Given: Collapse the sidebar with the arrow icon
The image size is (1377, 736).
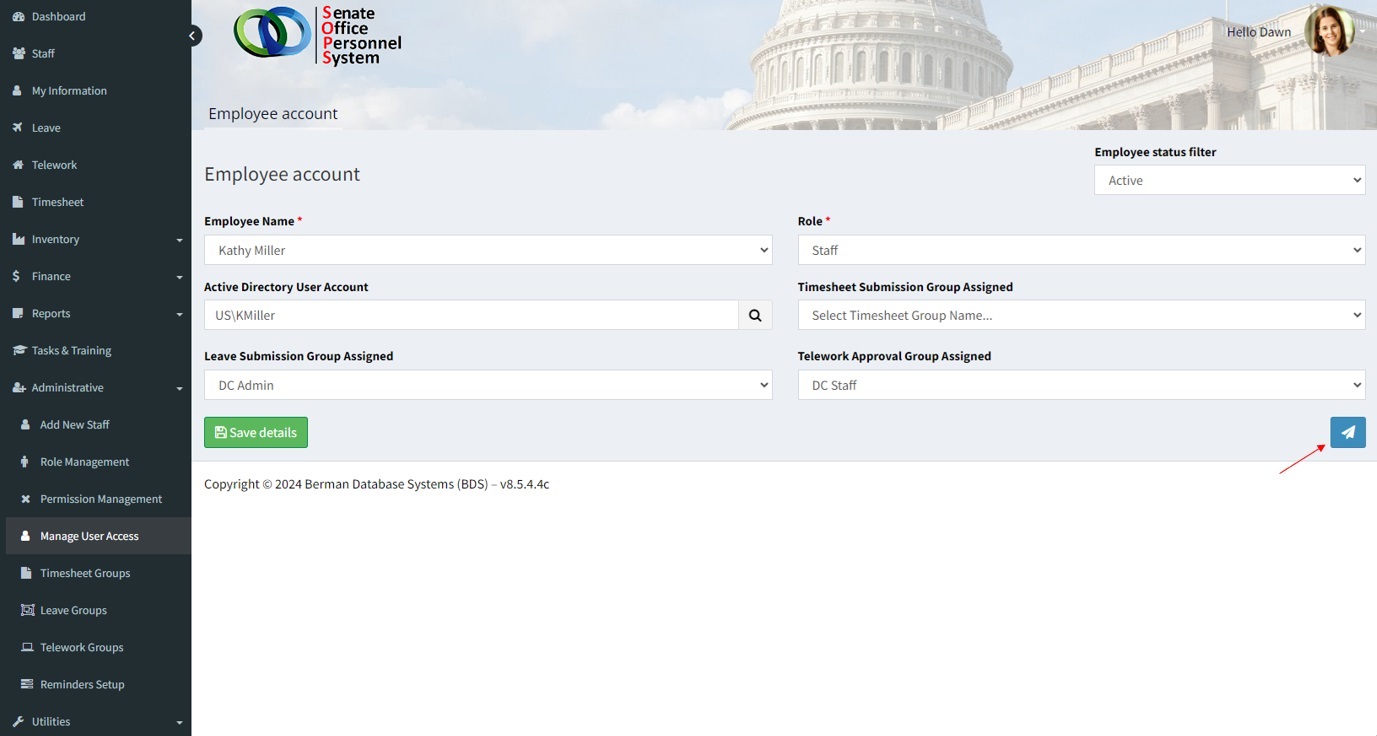Looking at the screenshot, I should 193,36.
